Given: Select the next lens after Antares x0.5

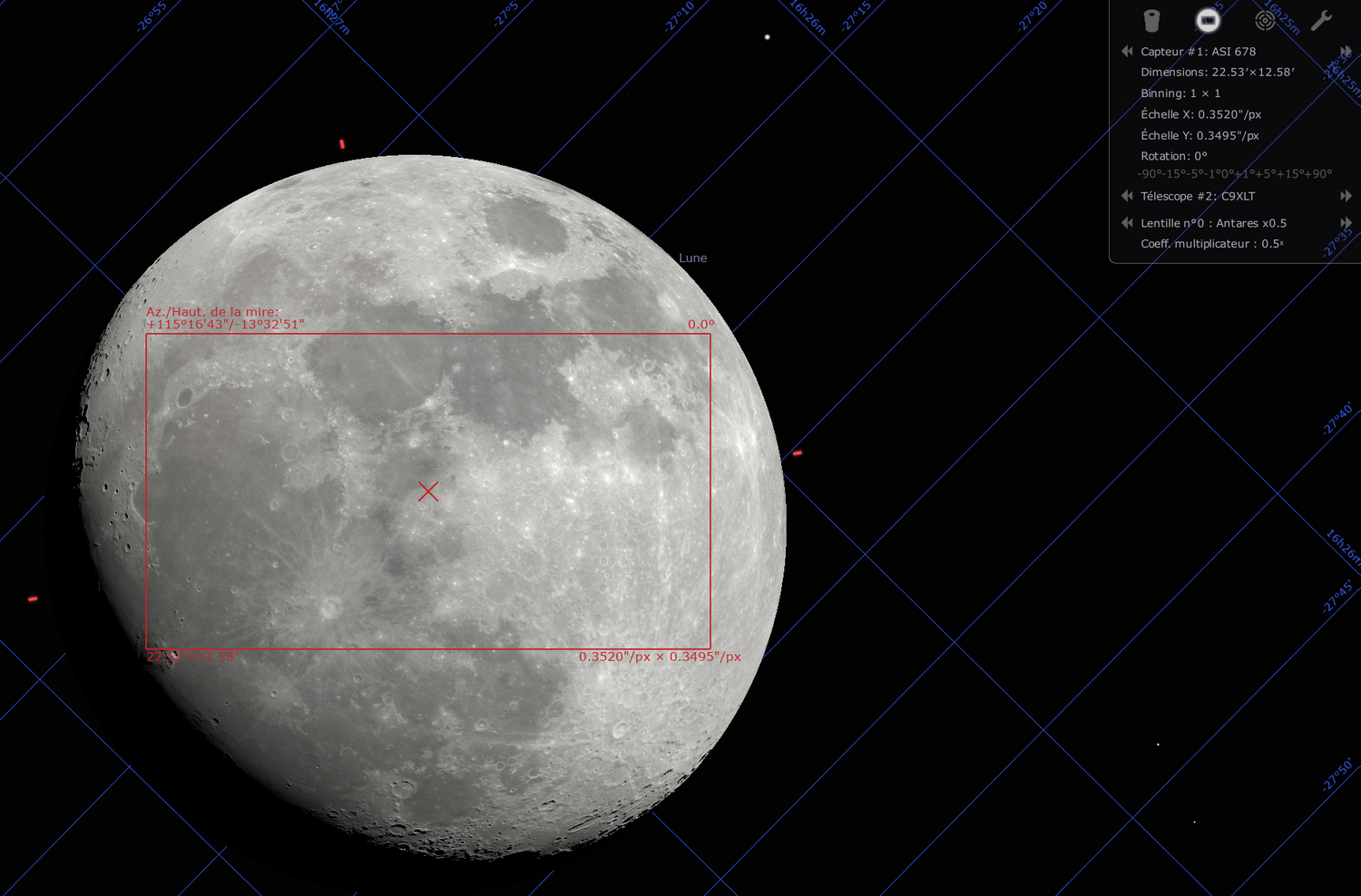Looking at the screenshot, I should point(1346,223).
